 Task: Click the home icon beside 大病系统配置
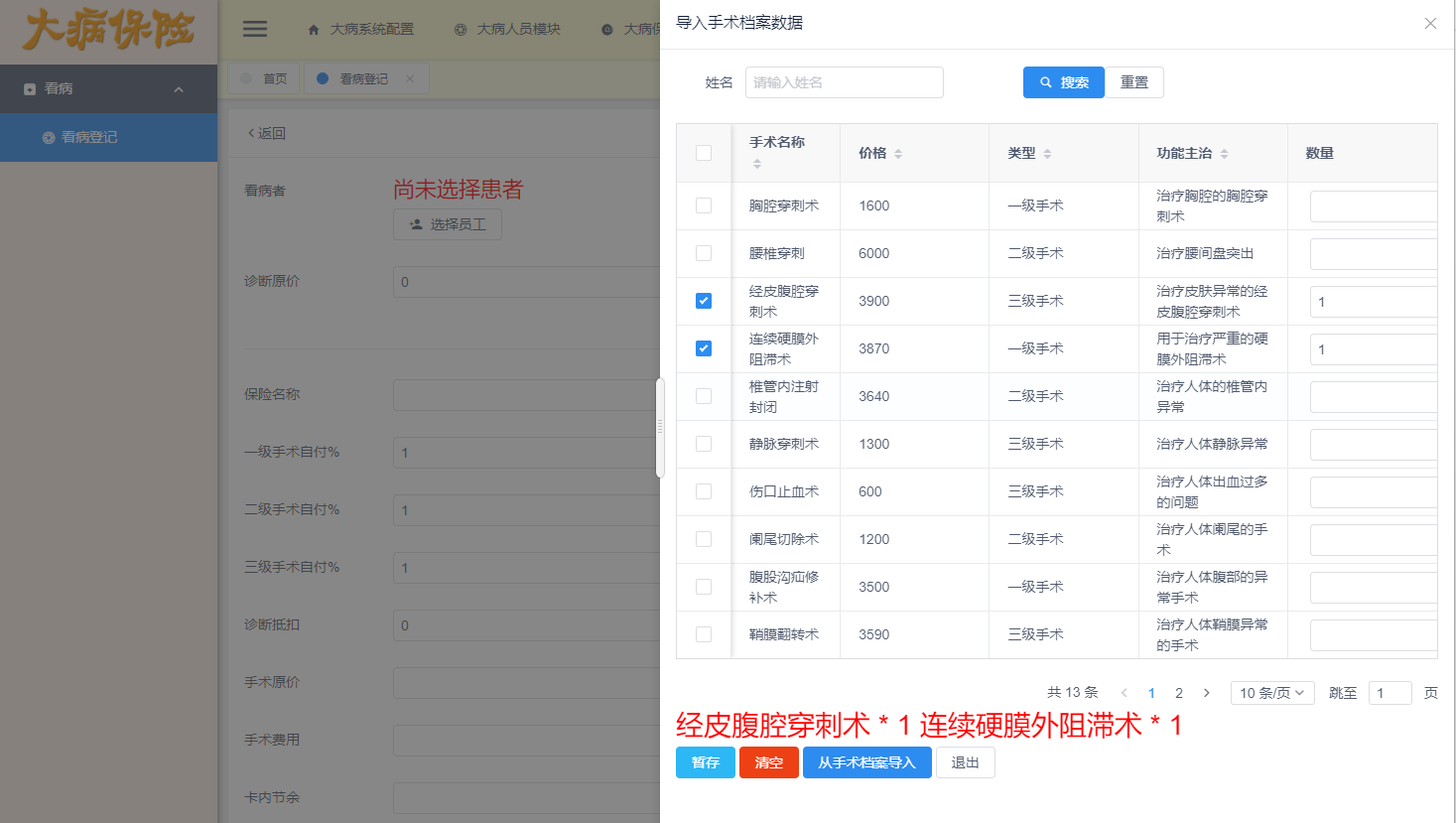pyautogui.click(x=316, y=29)
